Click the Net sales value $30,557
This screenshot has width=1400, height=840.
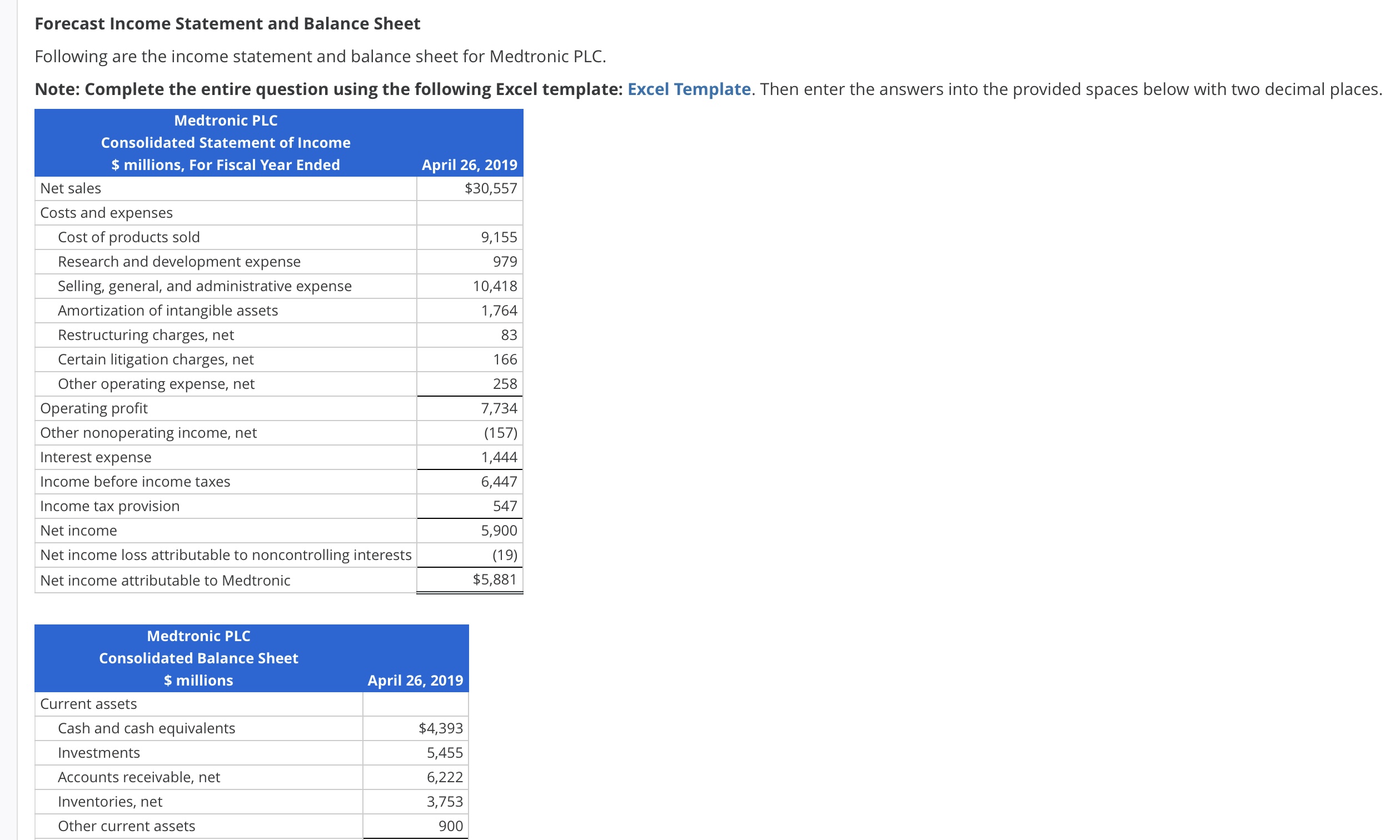point(490,188)
